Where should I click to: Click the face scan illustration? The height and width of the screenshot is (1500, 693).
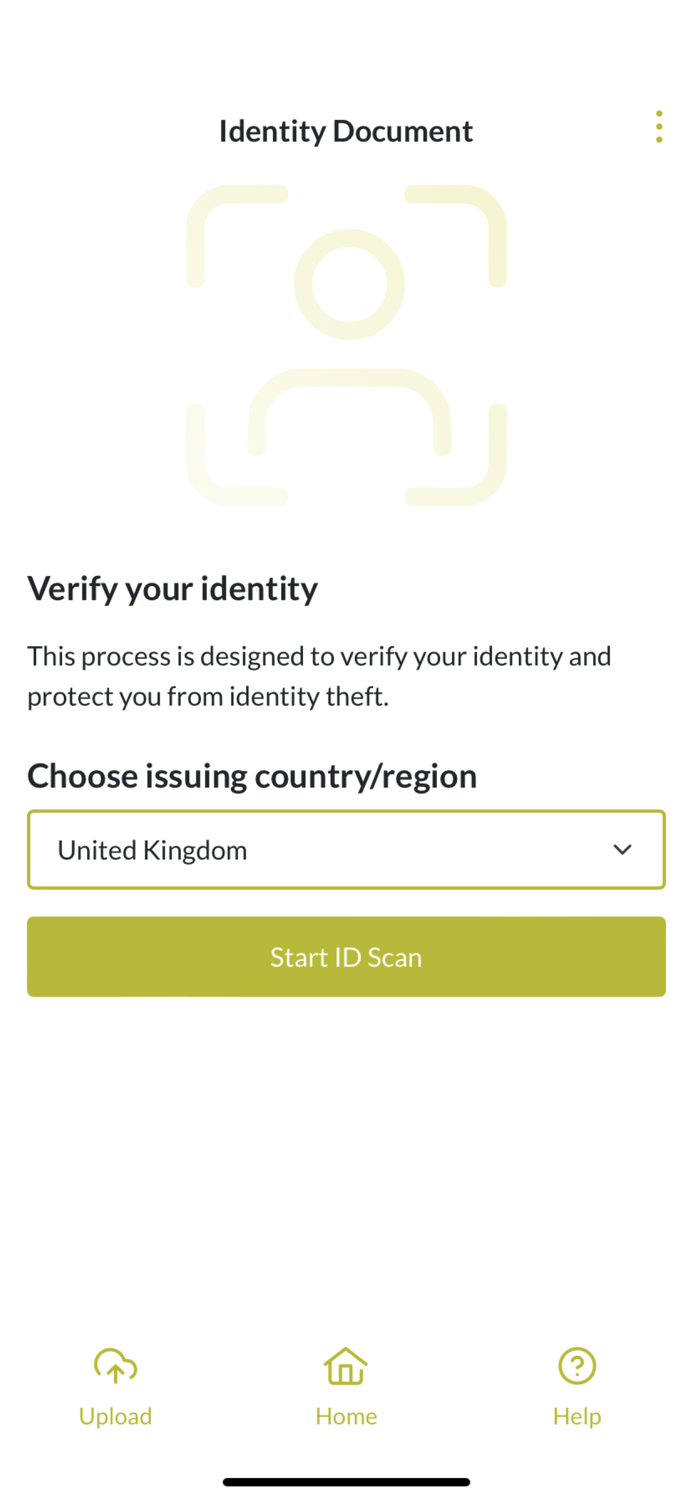(x=346, y=345)
